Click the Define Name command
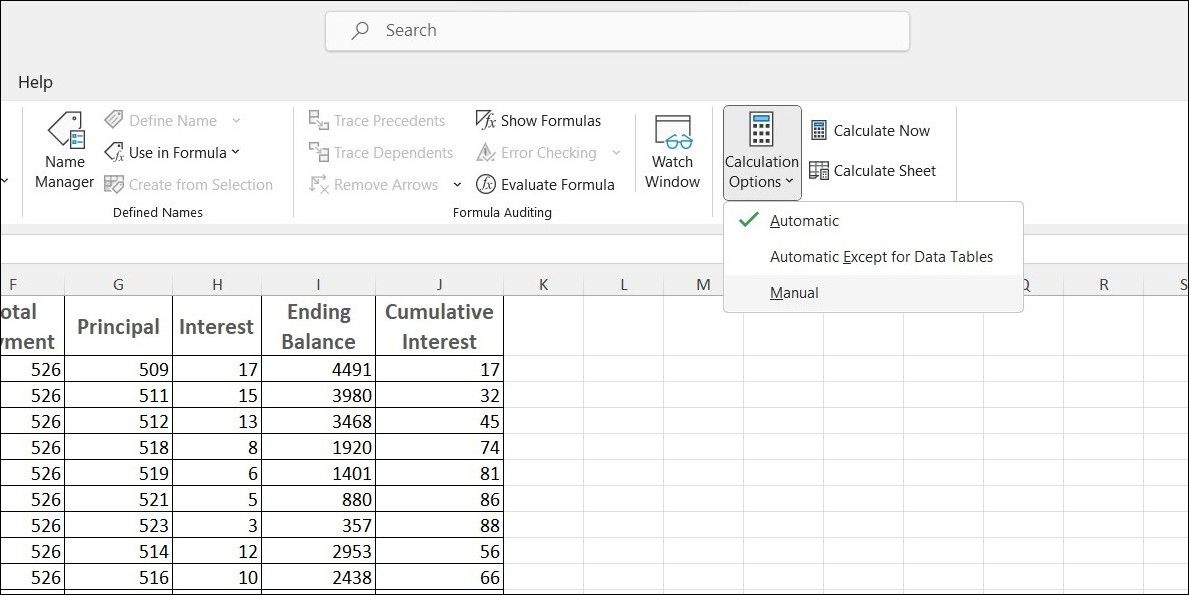 171,120
